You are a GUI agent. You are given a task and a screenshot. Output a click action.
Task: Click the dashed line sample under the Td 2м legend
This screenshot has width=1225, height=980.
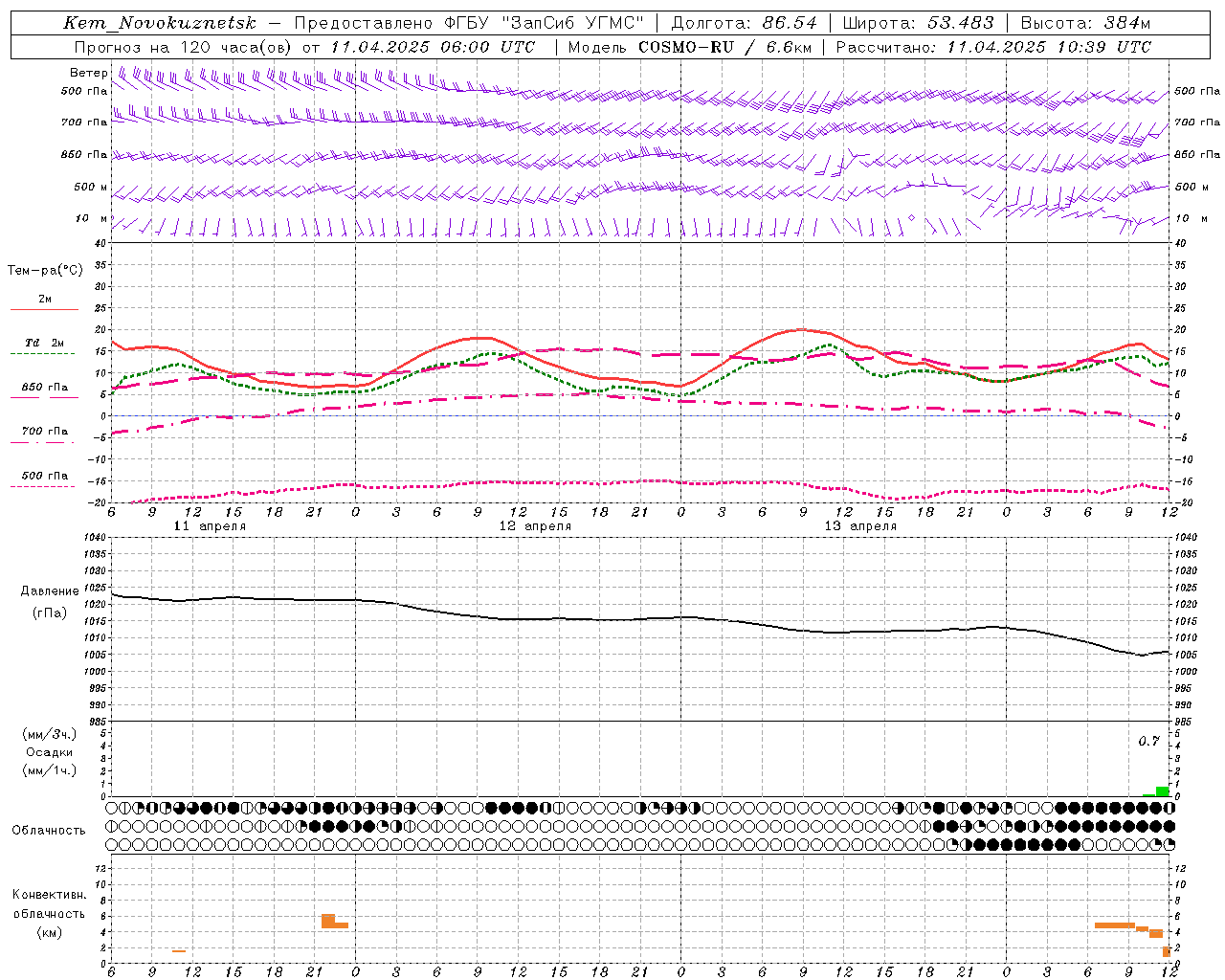42,353
